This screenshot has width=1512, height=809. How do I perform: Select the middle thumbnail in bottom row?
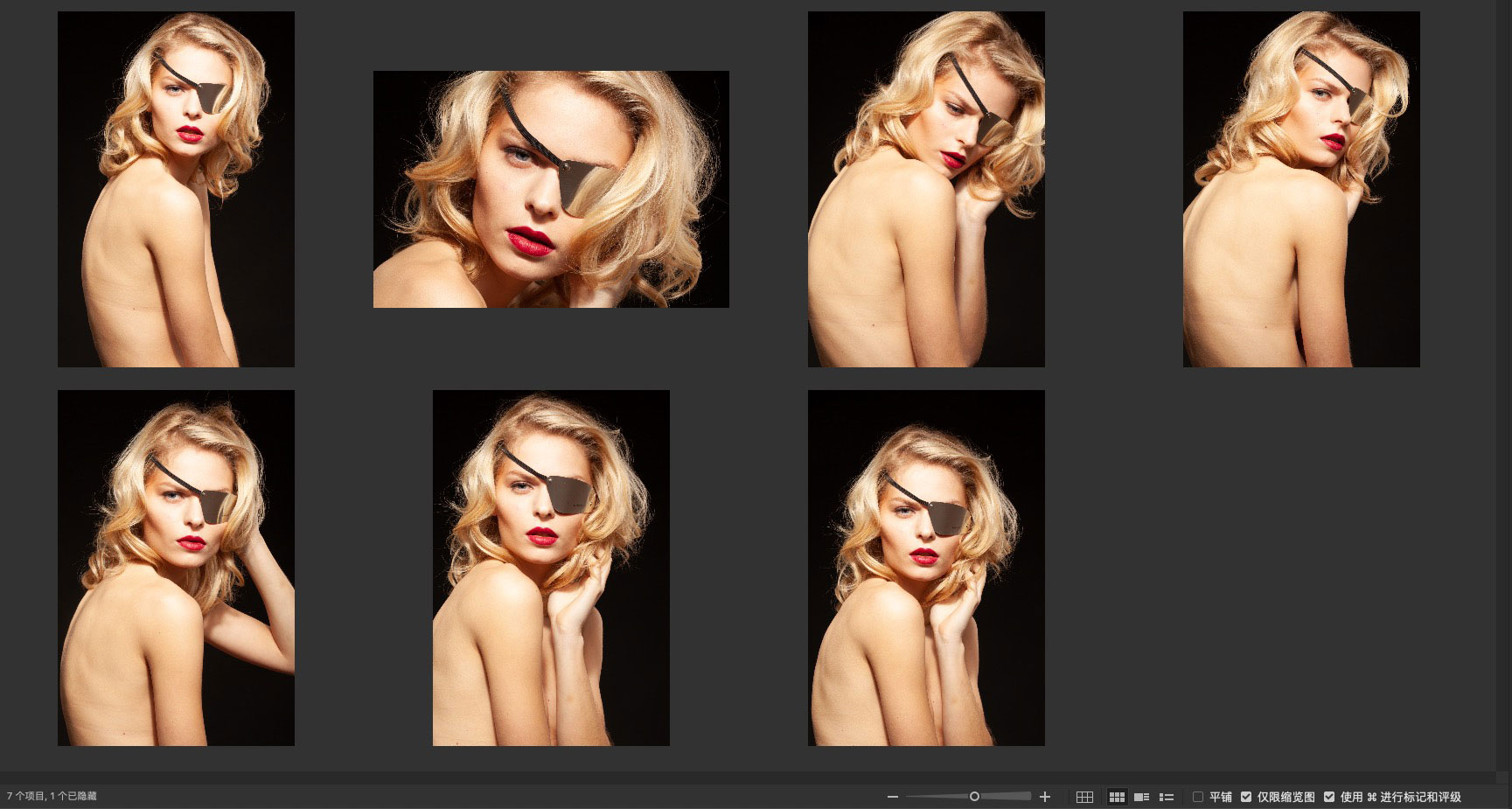[551, 568]
